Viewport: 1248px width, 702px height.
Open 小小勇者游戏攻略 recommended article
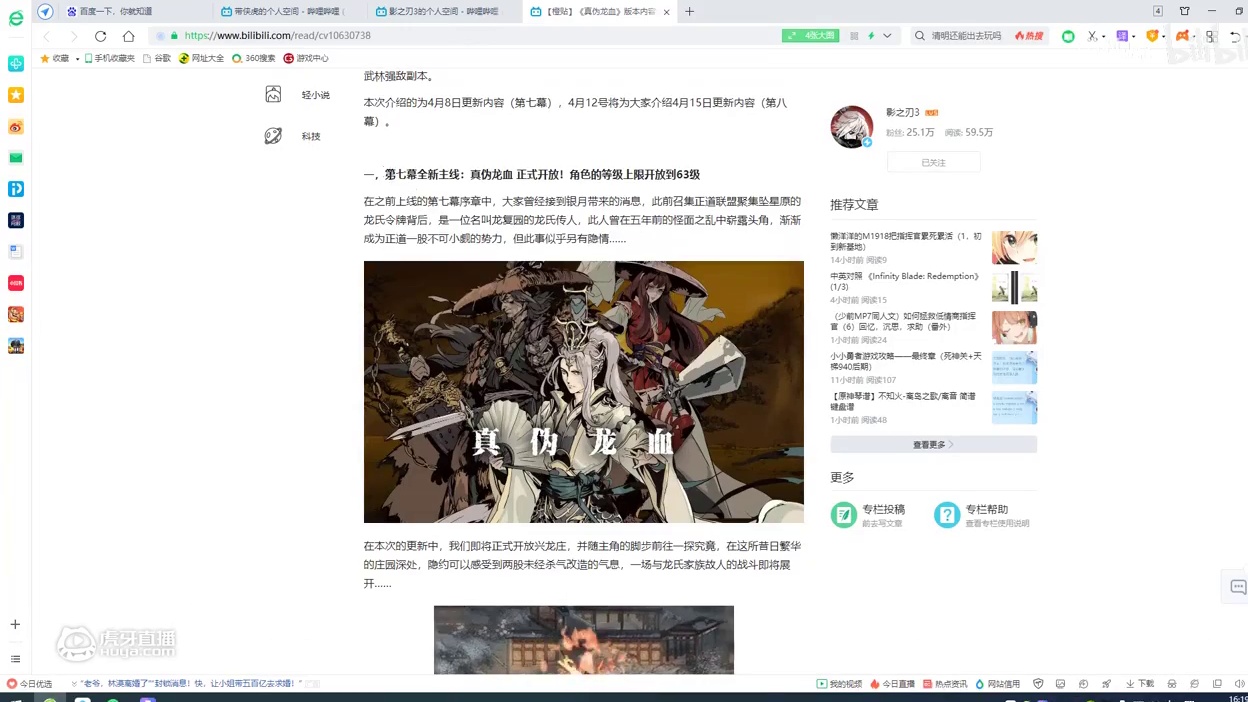906,361
